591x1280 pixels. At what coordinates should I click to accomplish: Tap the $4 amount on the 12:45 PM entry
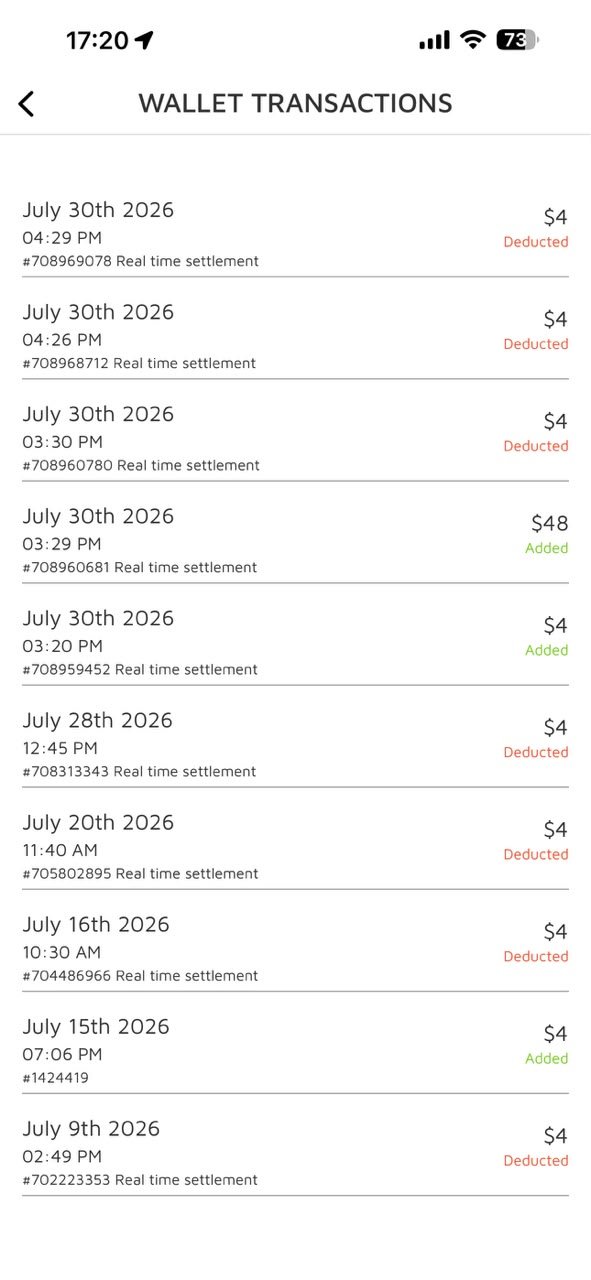(x=556, y=728)
